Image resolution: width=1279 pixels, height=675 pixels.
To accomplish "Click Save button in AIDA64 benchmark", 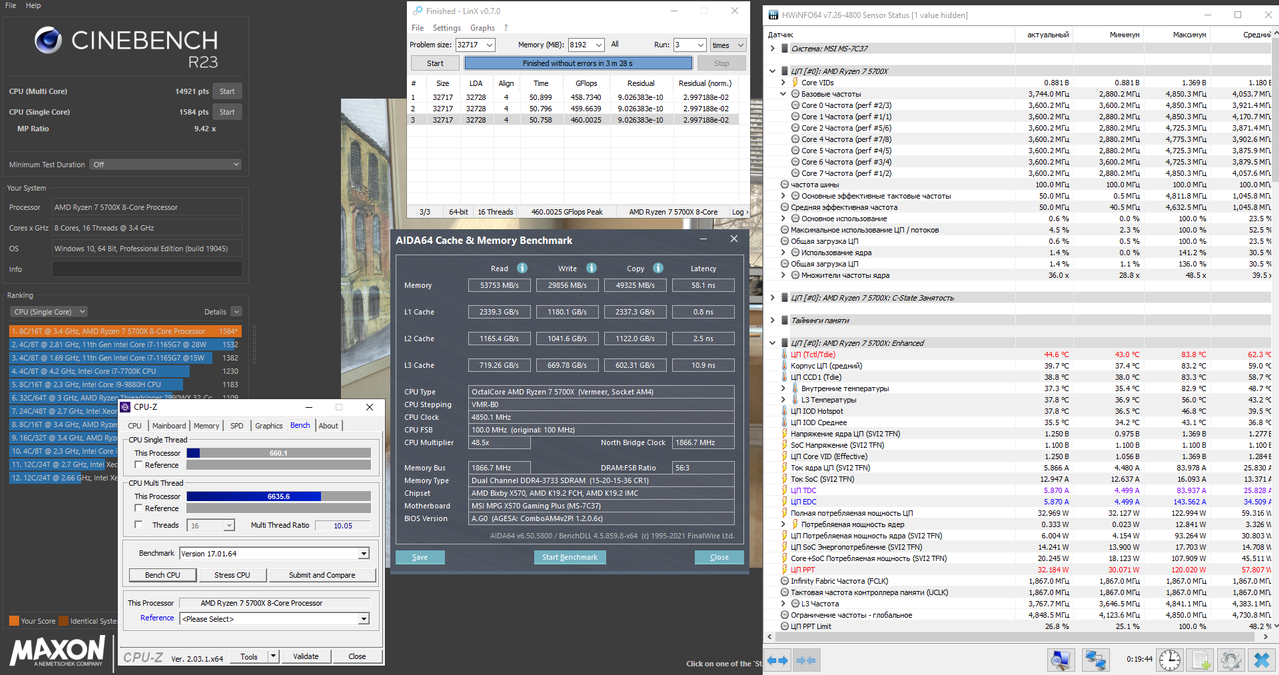I will pyautogui.click(x=420, y=557).
